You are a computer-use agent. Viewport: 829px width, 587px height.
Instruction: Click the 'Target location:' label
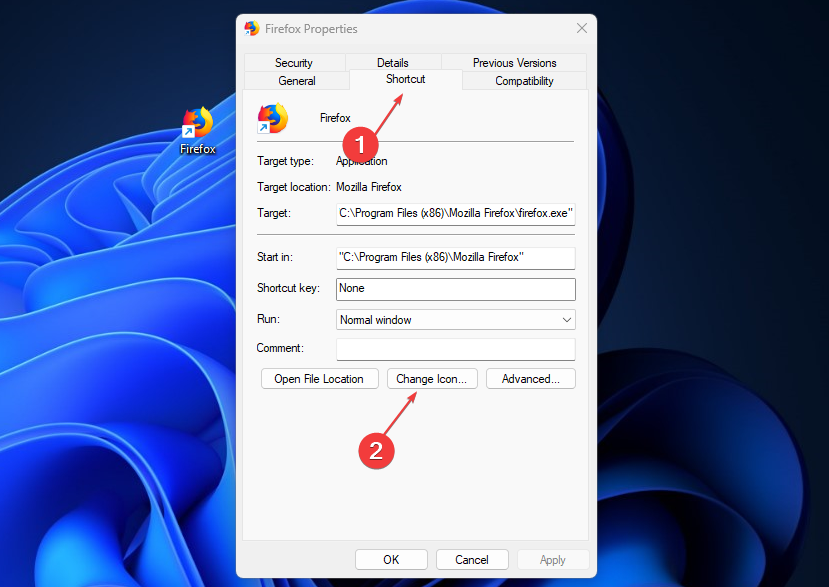point(293,187)
